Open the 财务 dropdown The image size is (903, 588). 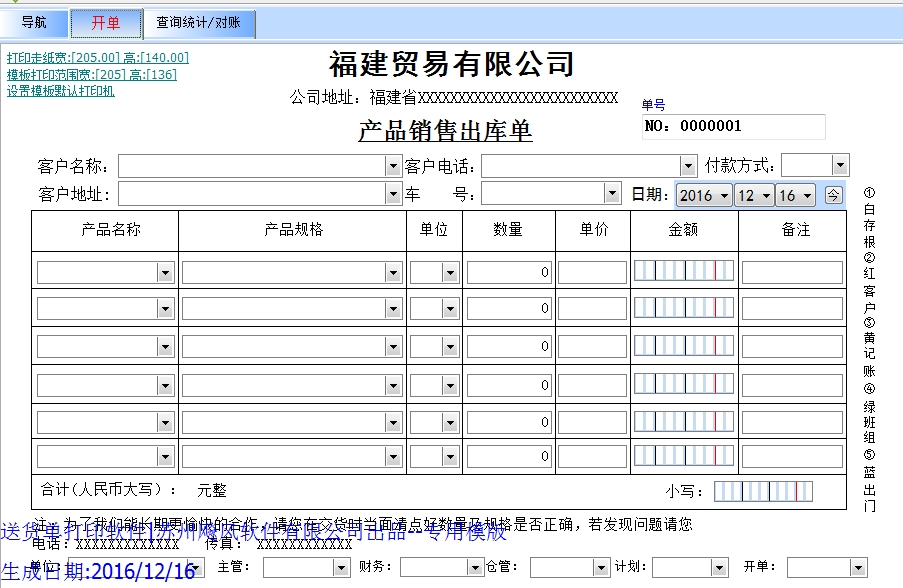pos(475,568)
